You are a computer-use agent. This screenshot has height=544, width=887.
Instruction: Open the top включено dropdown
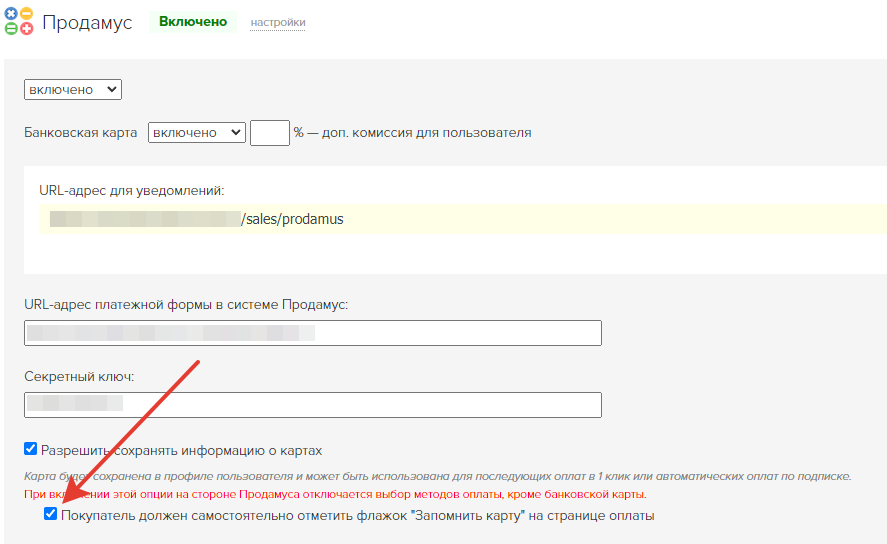tap(73, 89)
